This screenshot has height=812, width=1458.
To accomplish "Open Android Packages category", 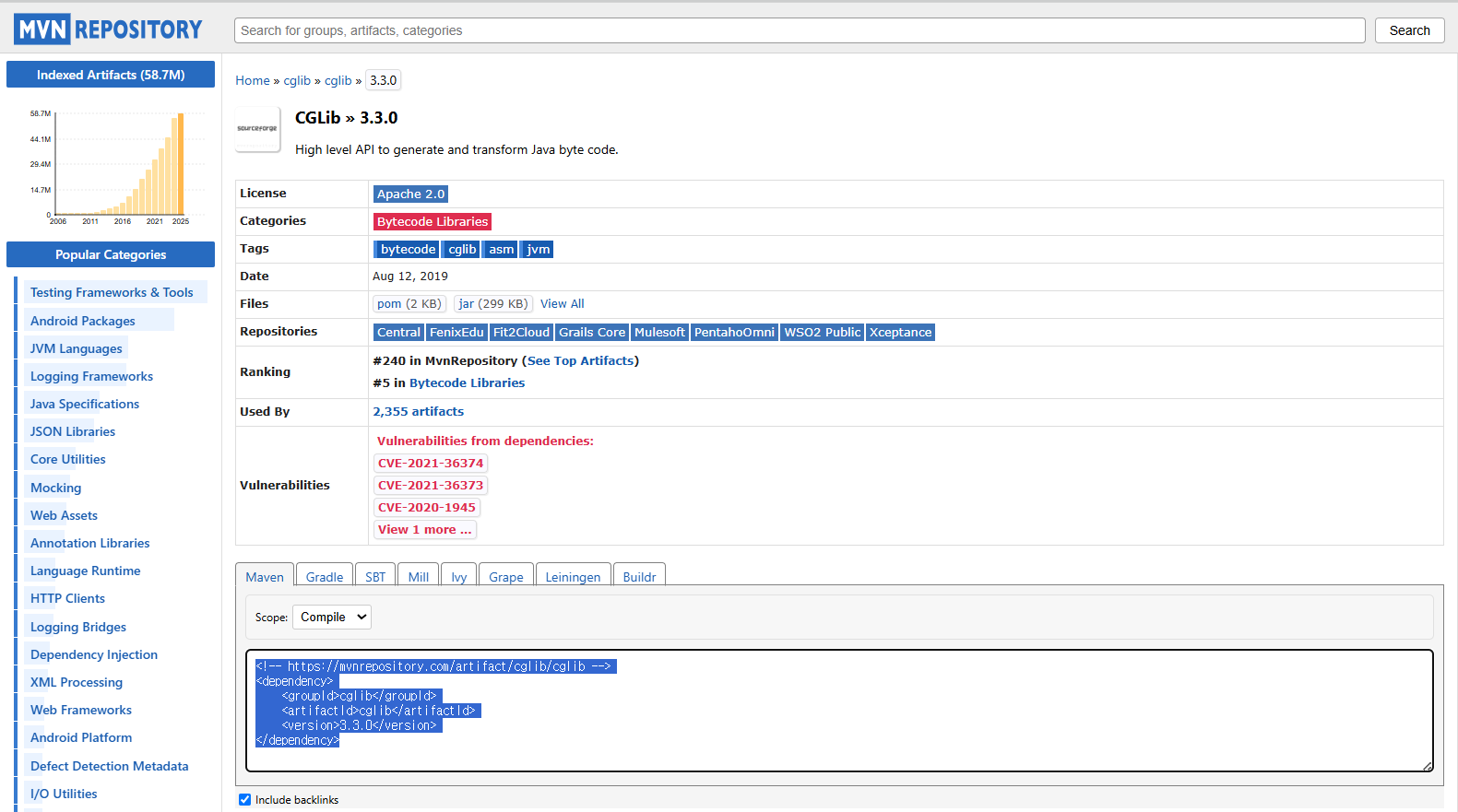I will pos(83,322).
